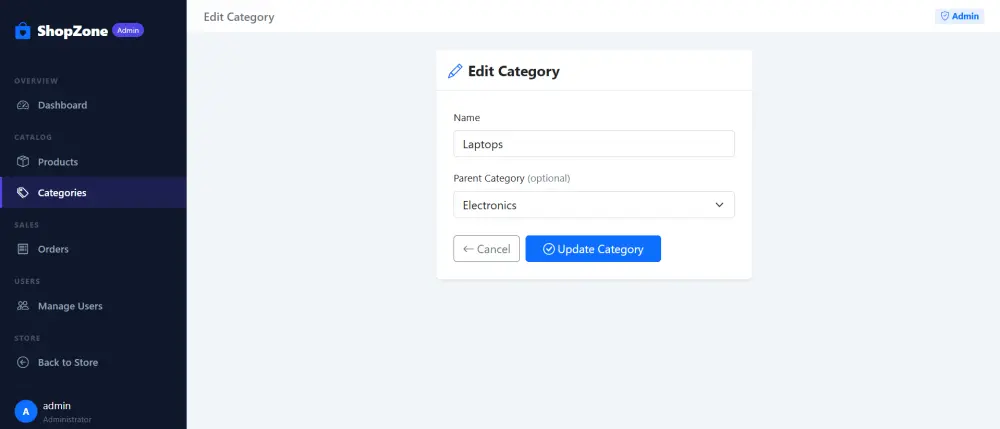This screenshot has width=1000, height=429.
Task: Click the Dashboard gauge icon
Action: (x=23, y=105)
